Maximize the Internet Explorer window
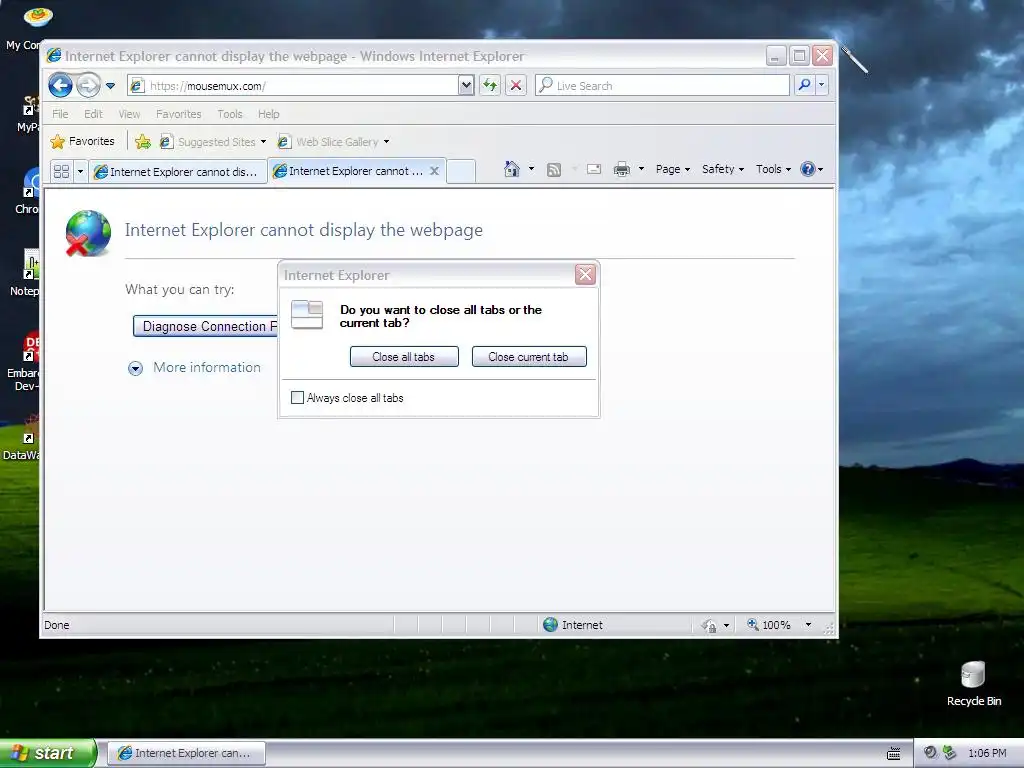 click(x=799, y=56)
